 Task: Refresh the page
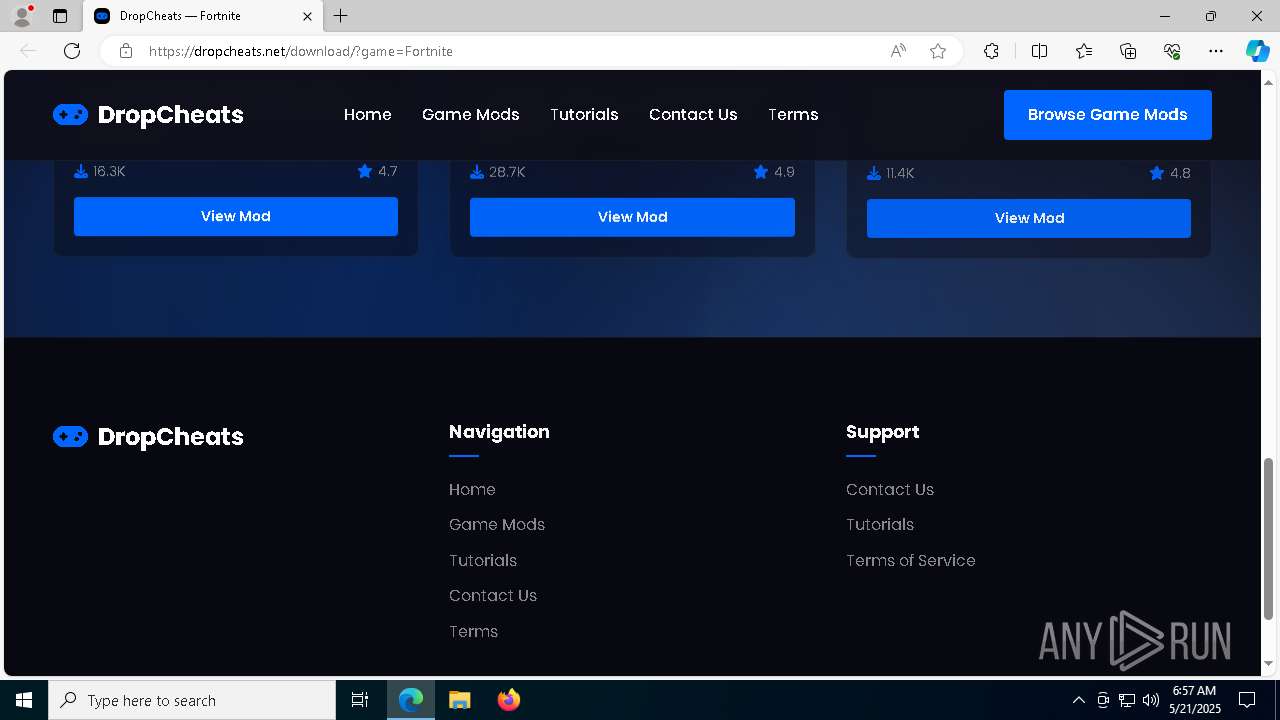(x=72, y=51)
